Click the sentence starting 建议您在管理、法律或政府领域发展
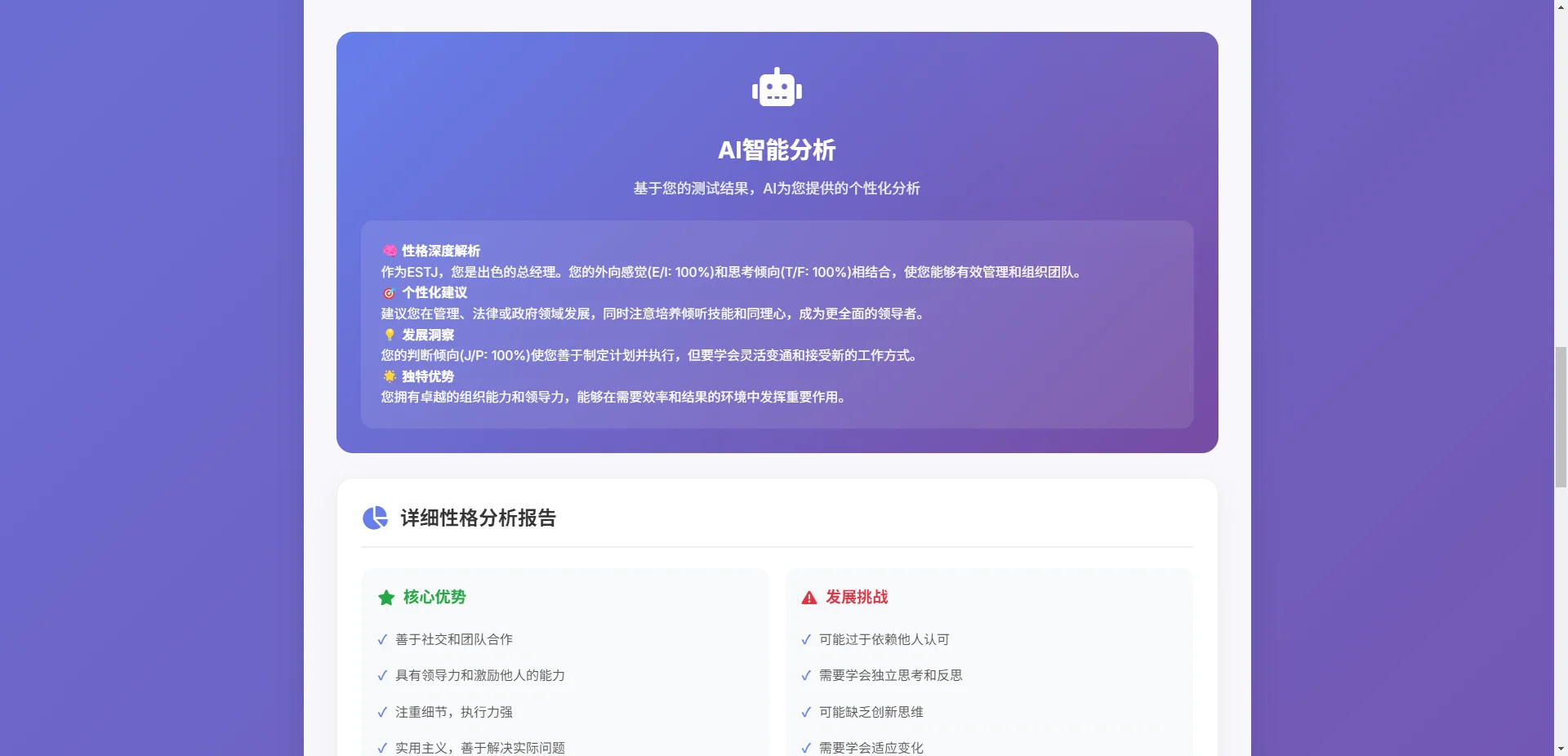 [655, 314]
